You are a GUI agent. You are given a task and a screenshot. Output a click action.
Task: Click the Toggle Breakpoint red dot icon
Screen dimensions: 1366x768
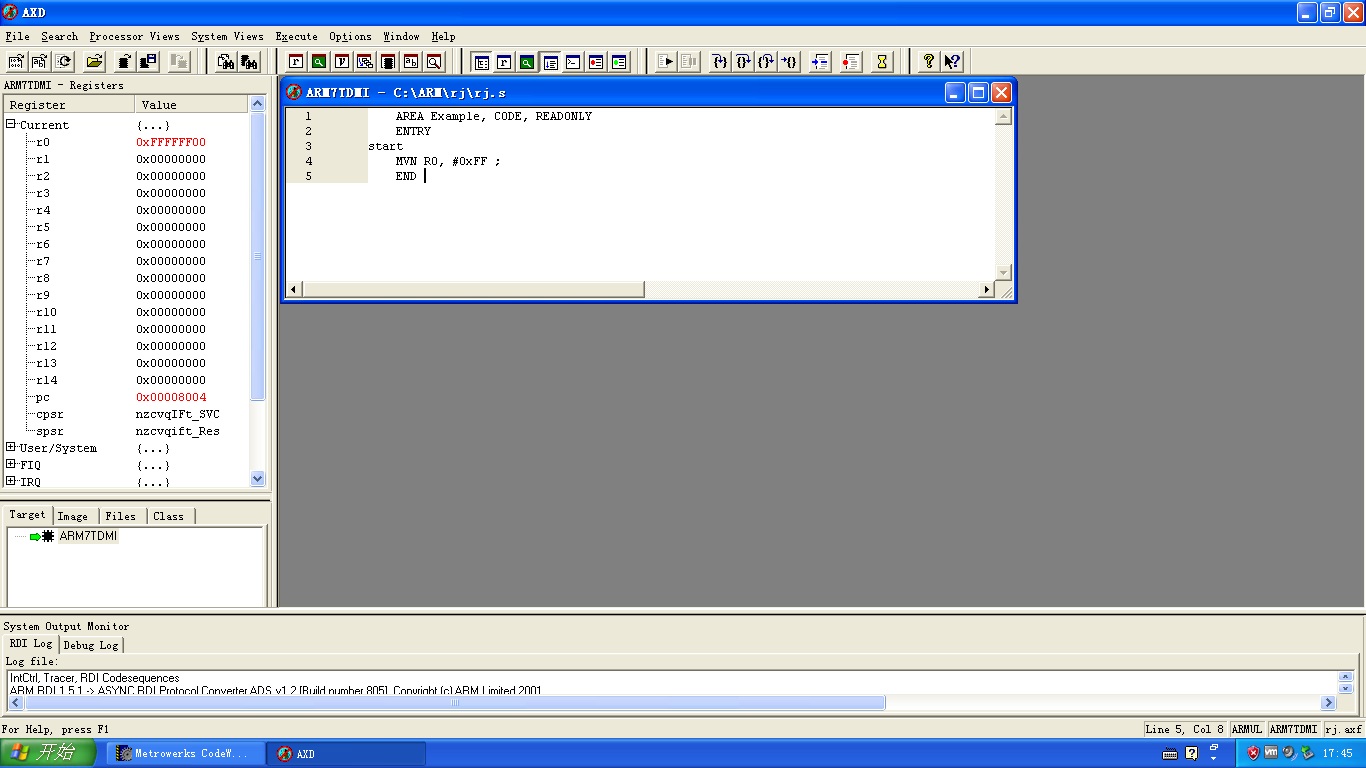(851, 62)
